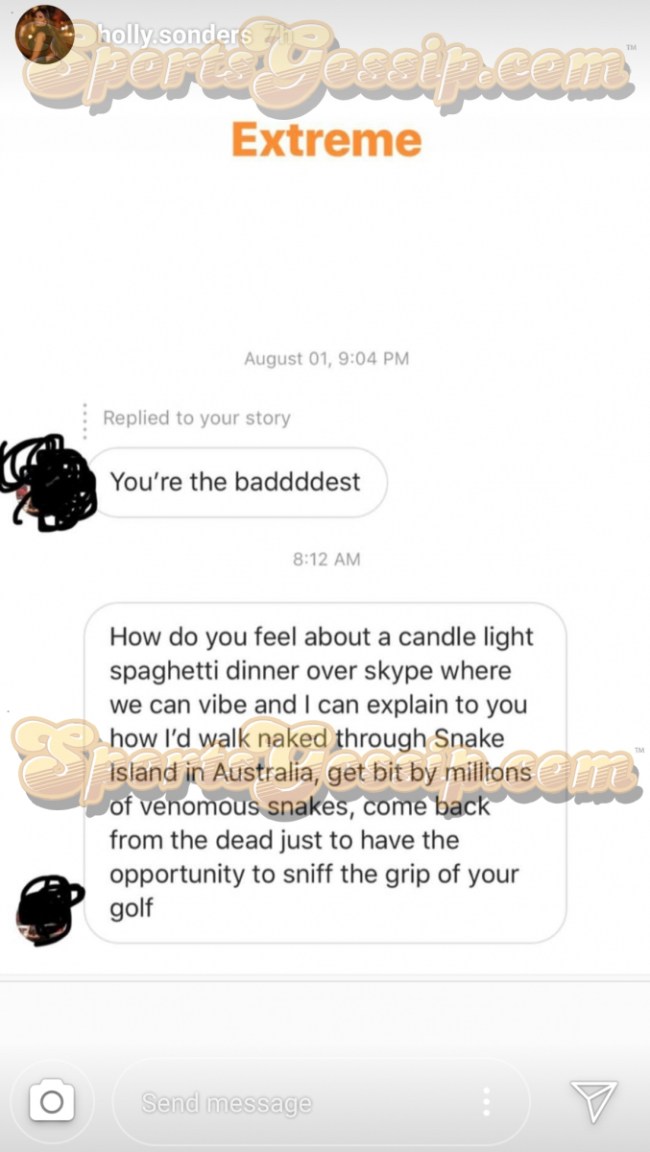Tap the paper plane share icon

point(593,1101)
